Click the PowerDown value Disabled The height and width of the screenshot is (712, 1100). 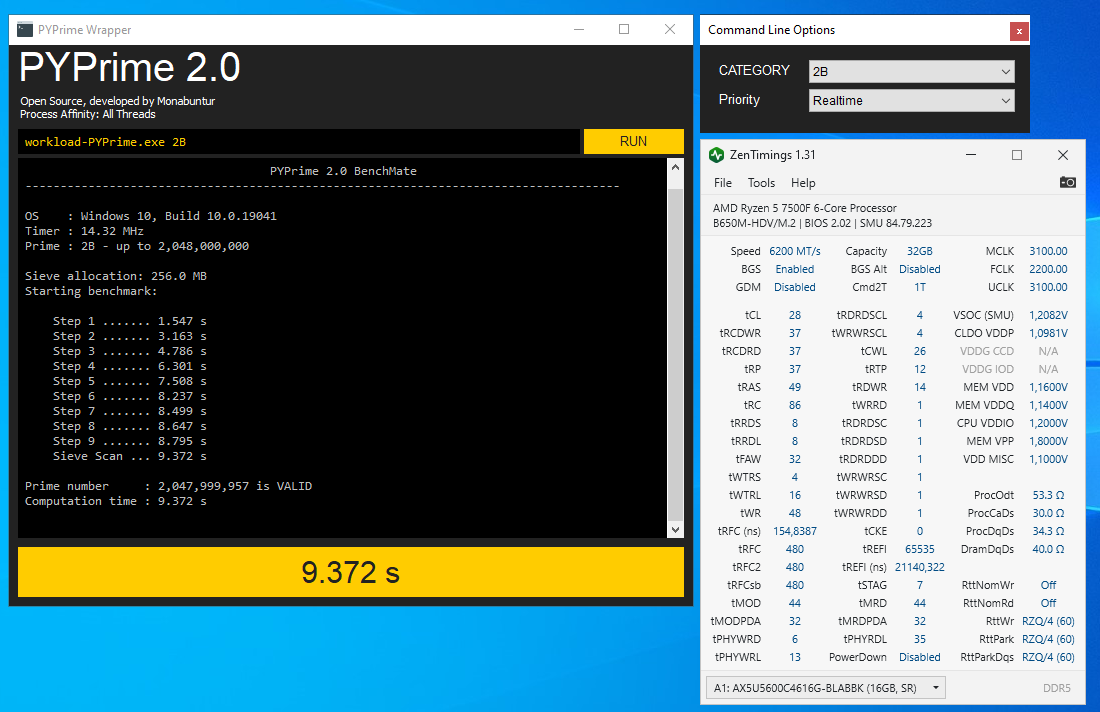[920, 657]
